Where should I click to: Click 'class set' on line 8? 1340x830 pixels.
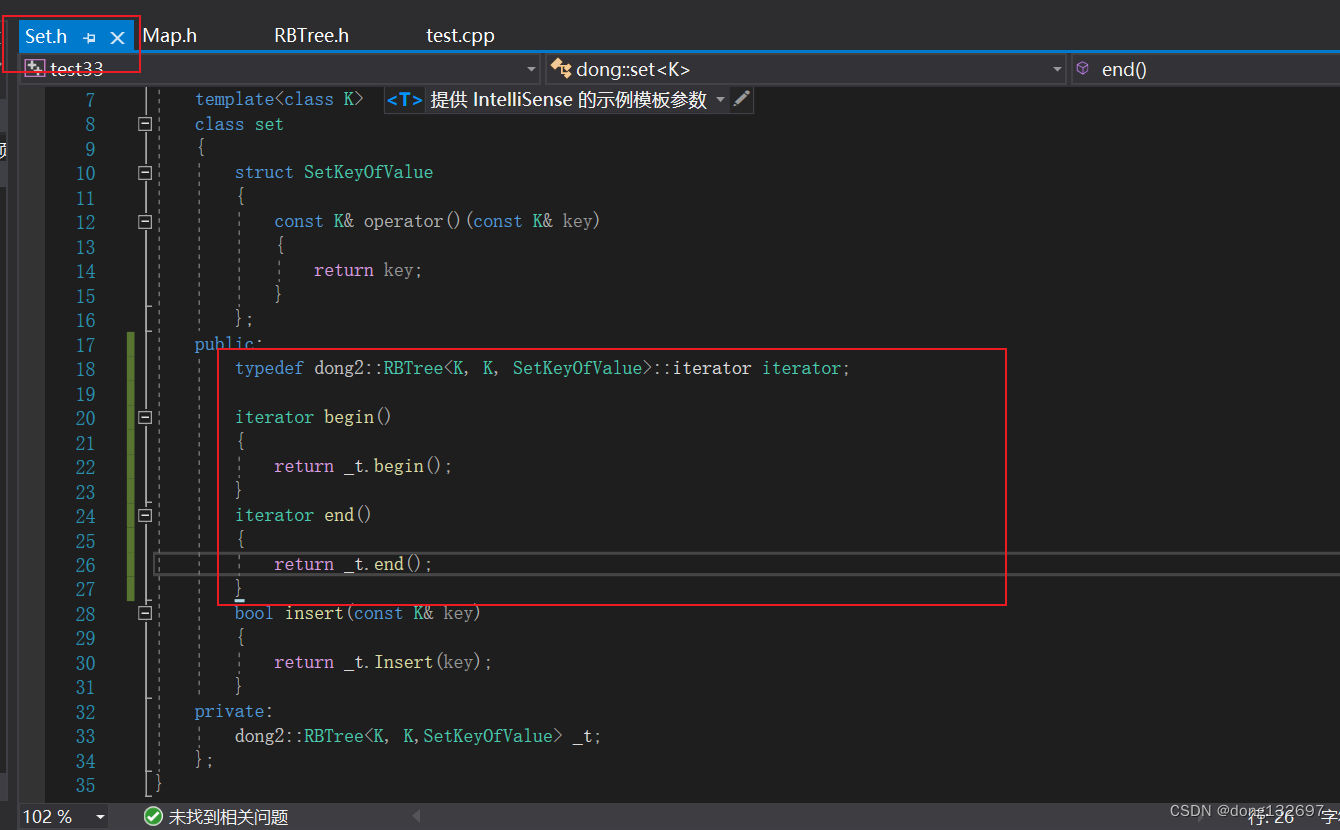pos(239,124)
